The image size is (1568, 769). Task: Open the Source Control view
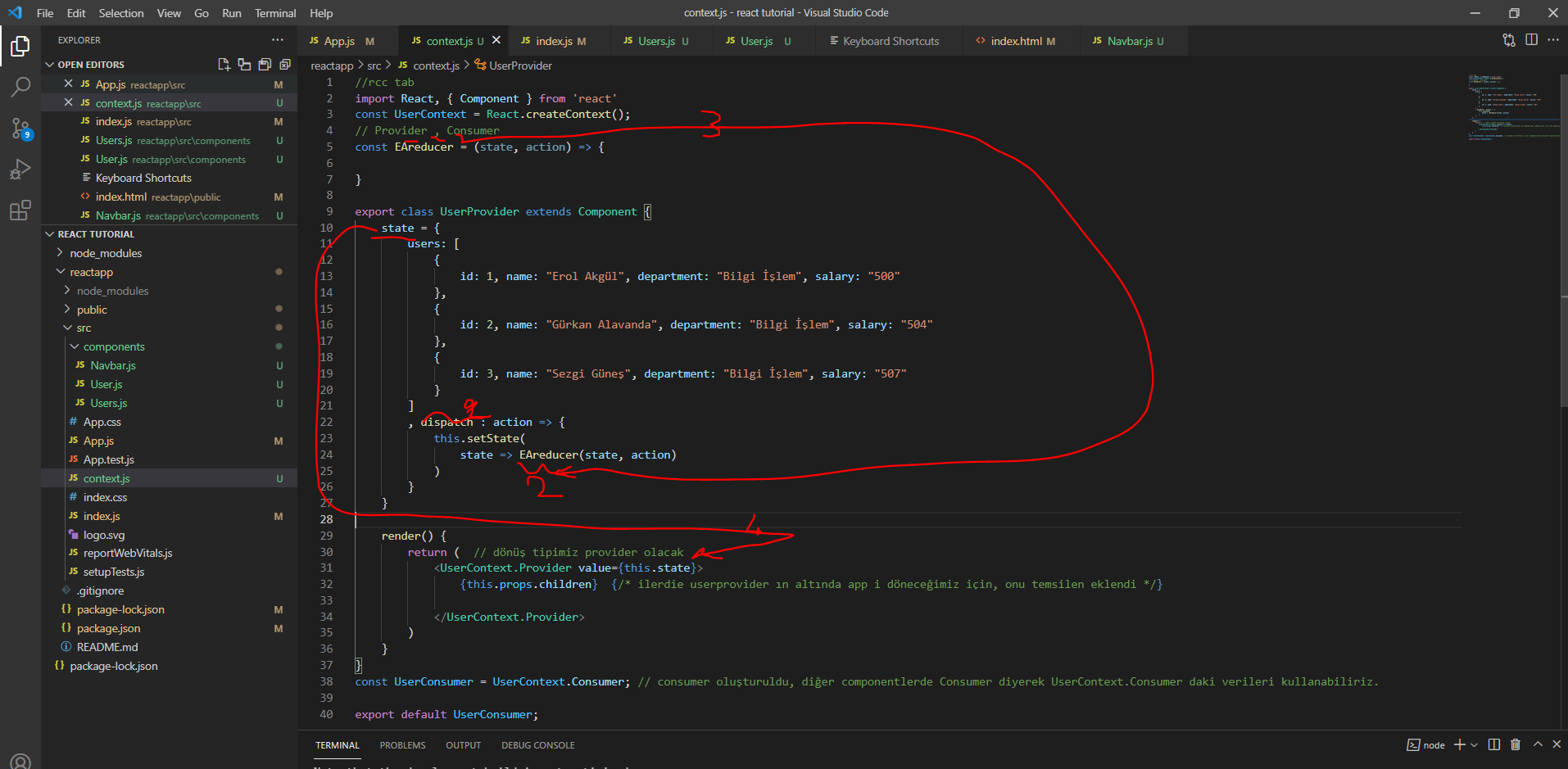coord(20,129)
